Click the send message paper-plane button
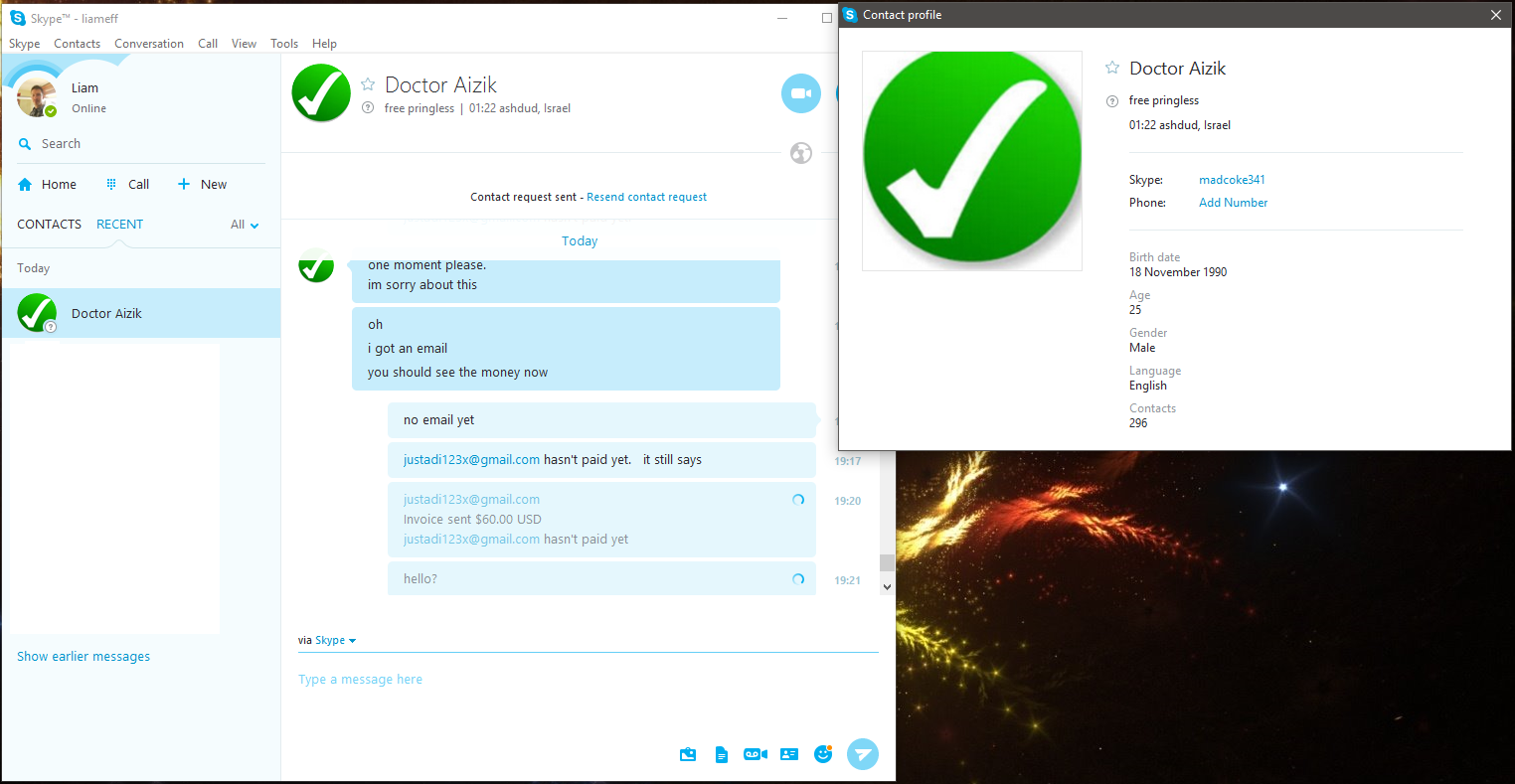The width and height of the screenshot is (1515, 784). 863,754
